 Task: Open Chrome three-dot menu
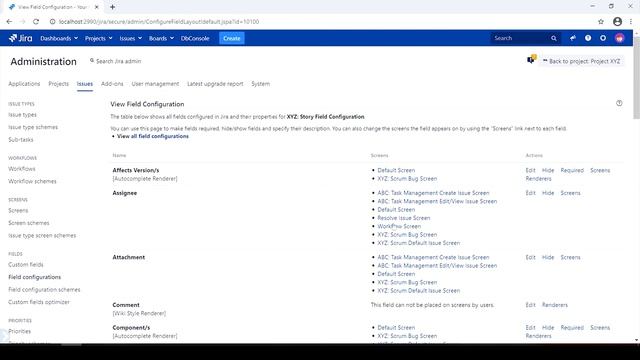pyautogui.click(x=631, y=22)
